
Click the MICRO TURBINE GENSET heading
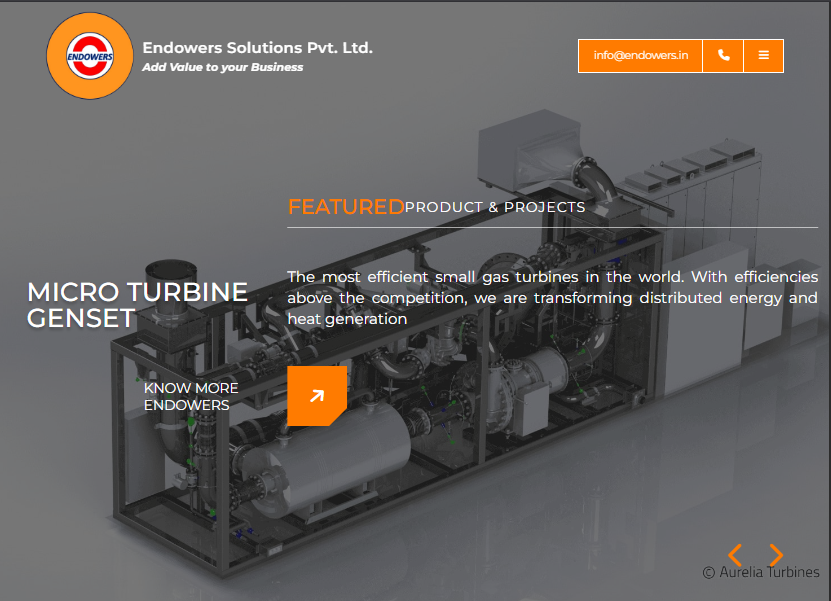tap(137, 305)
